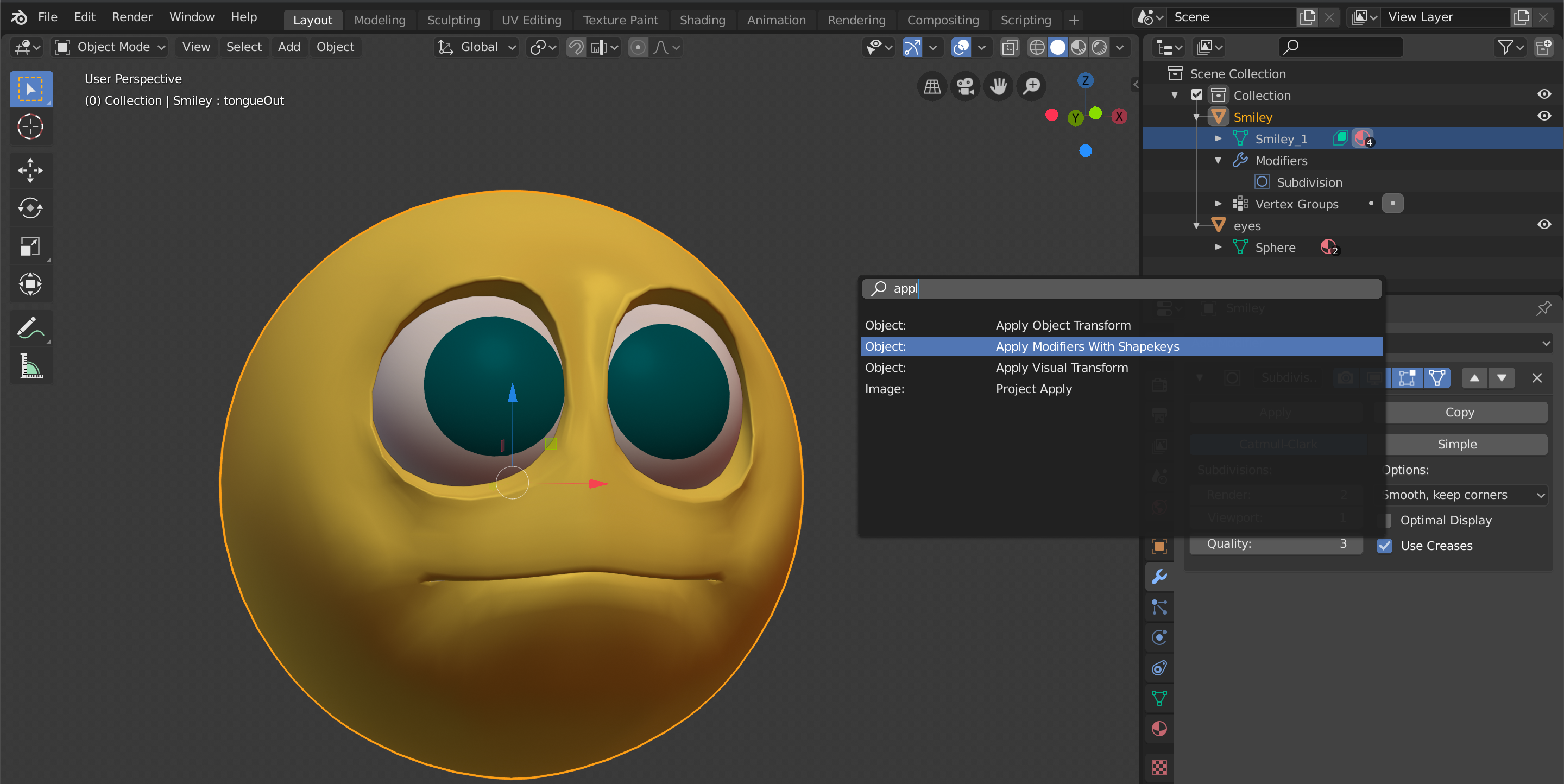Adjust the Quality value field

[1275, 545]
